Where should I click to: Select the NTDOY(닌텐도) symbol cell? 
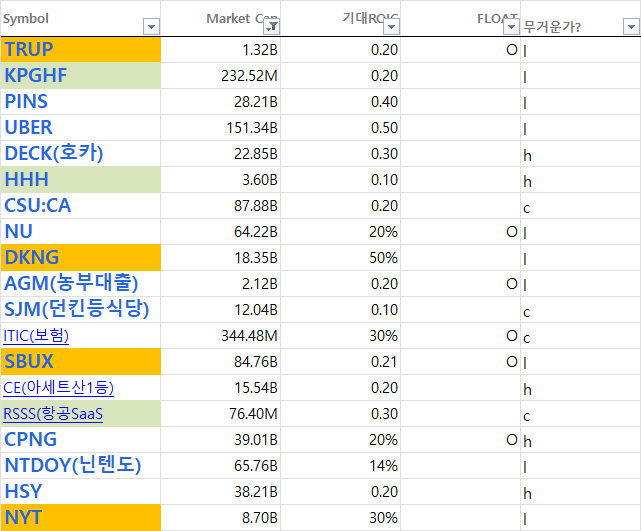(81, 466)
